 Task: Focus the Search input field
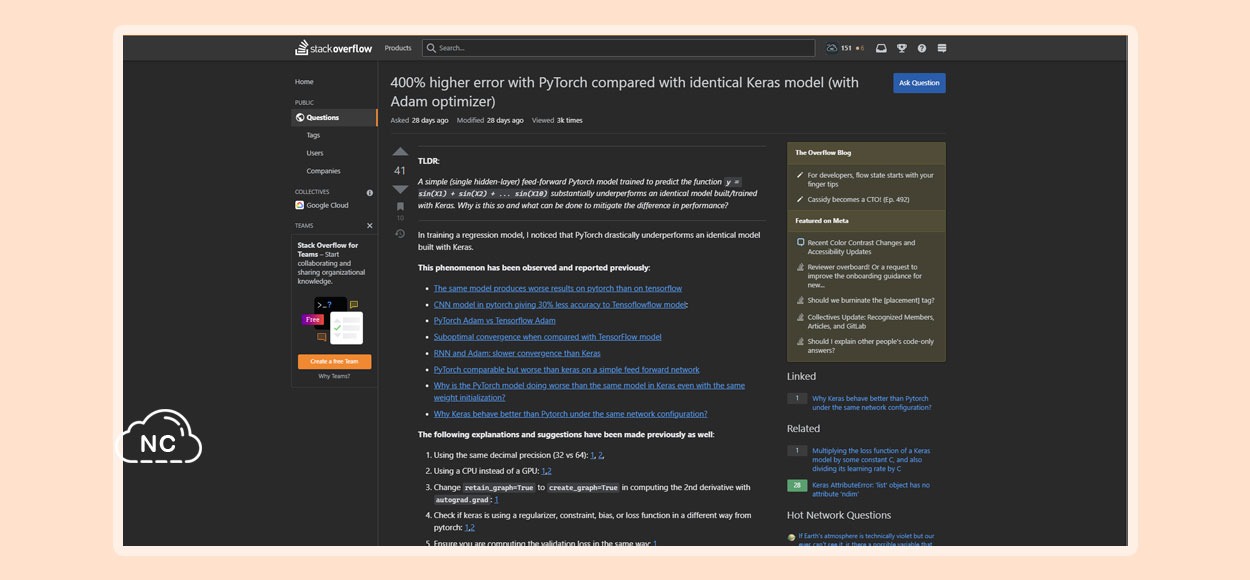[618, 48]
